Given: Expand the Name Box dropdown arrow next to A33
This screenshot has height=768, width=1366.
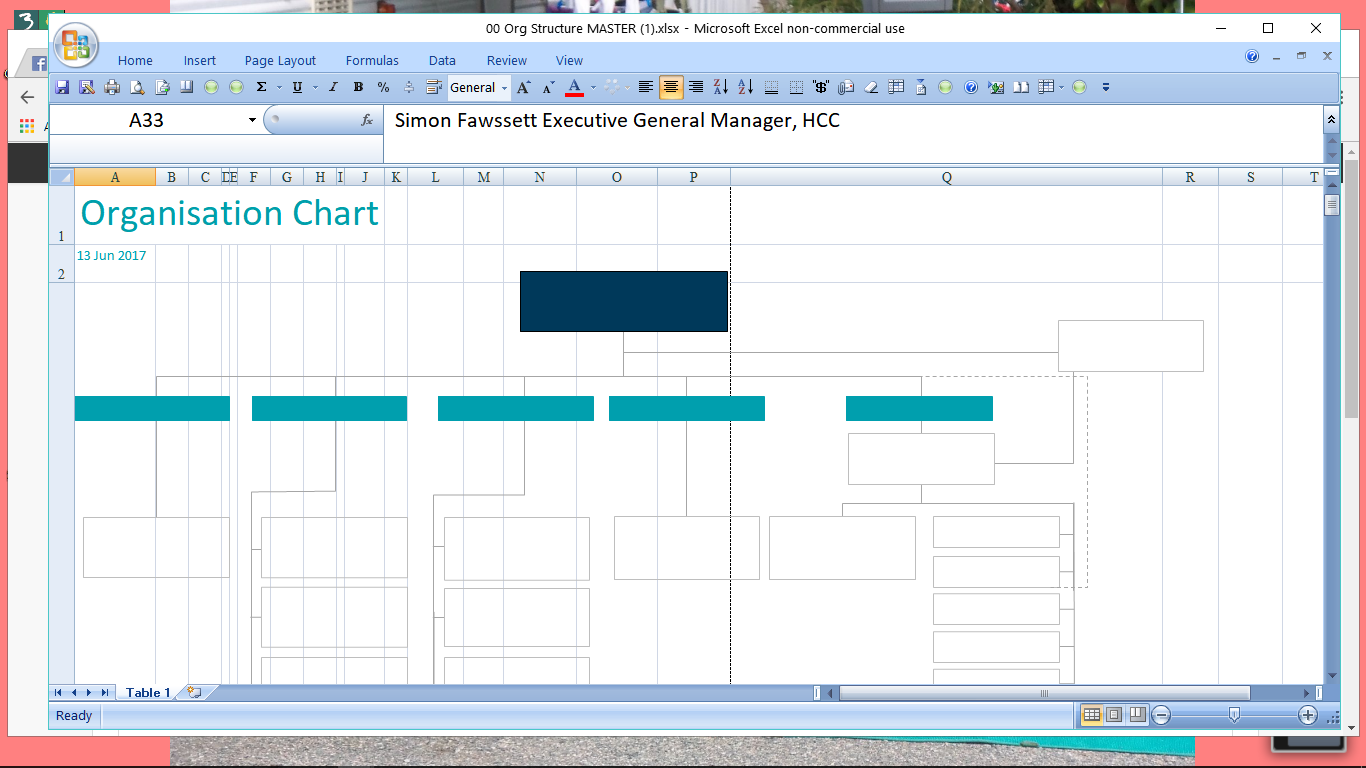Looking at the screenshot, I should click(252, 121).
